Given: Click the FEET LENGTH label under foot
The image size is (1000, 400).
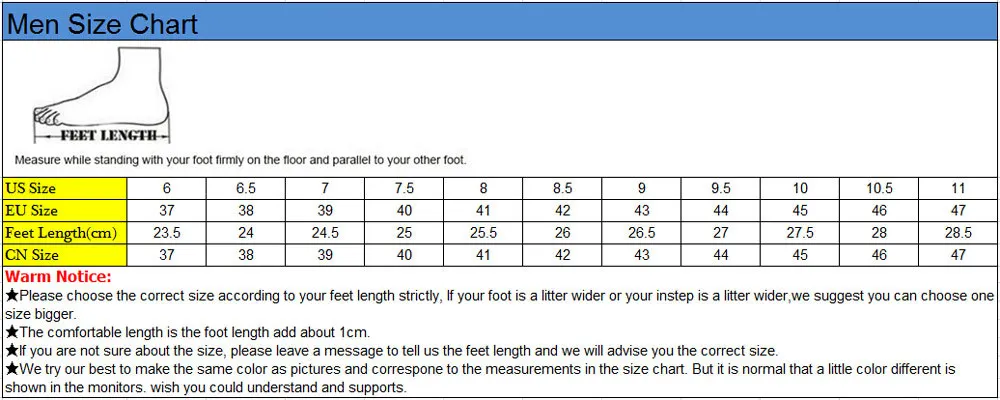Looking at the screenshot, I should 108,135.
